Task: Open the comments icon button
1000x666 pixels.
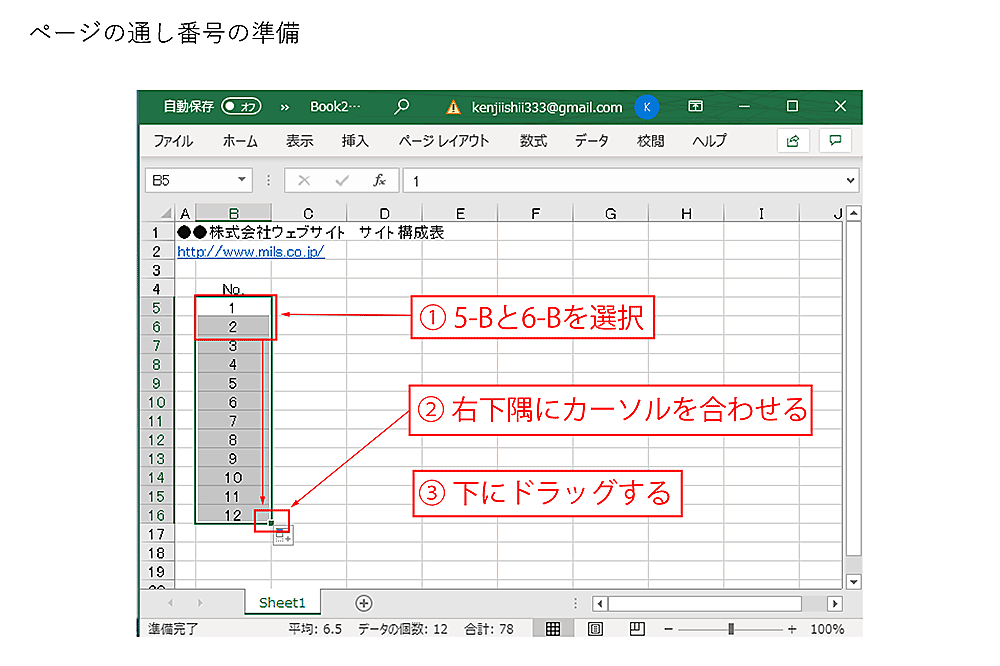Action: coord(835,141)
